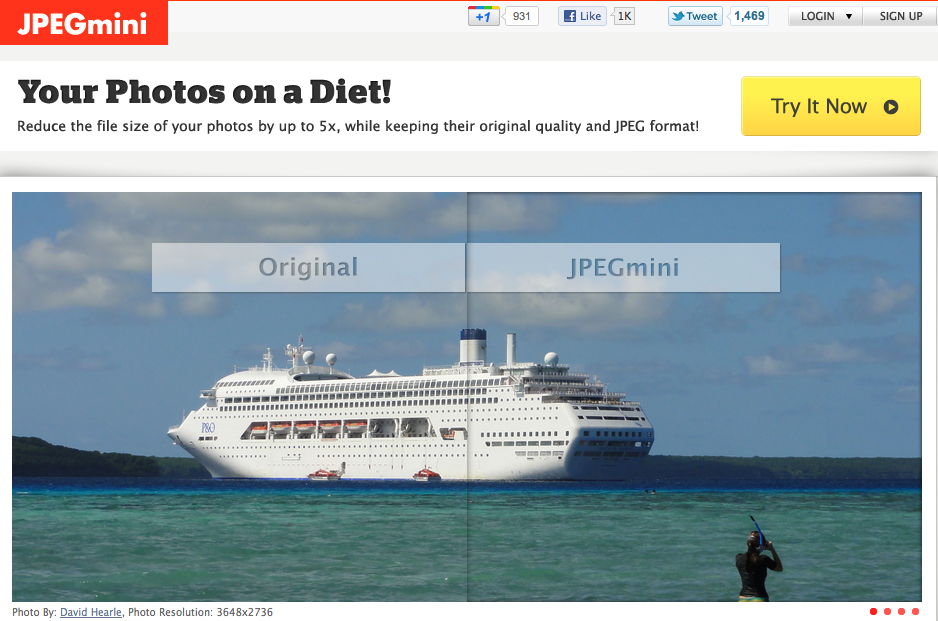
Task: Click the Google +1 button
Action: coord(483,16)
